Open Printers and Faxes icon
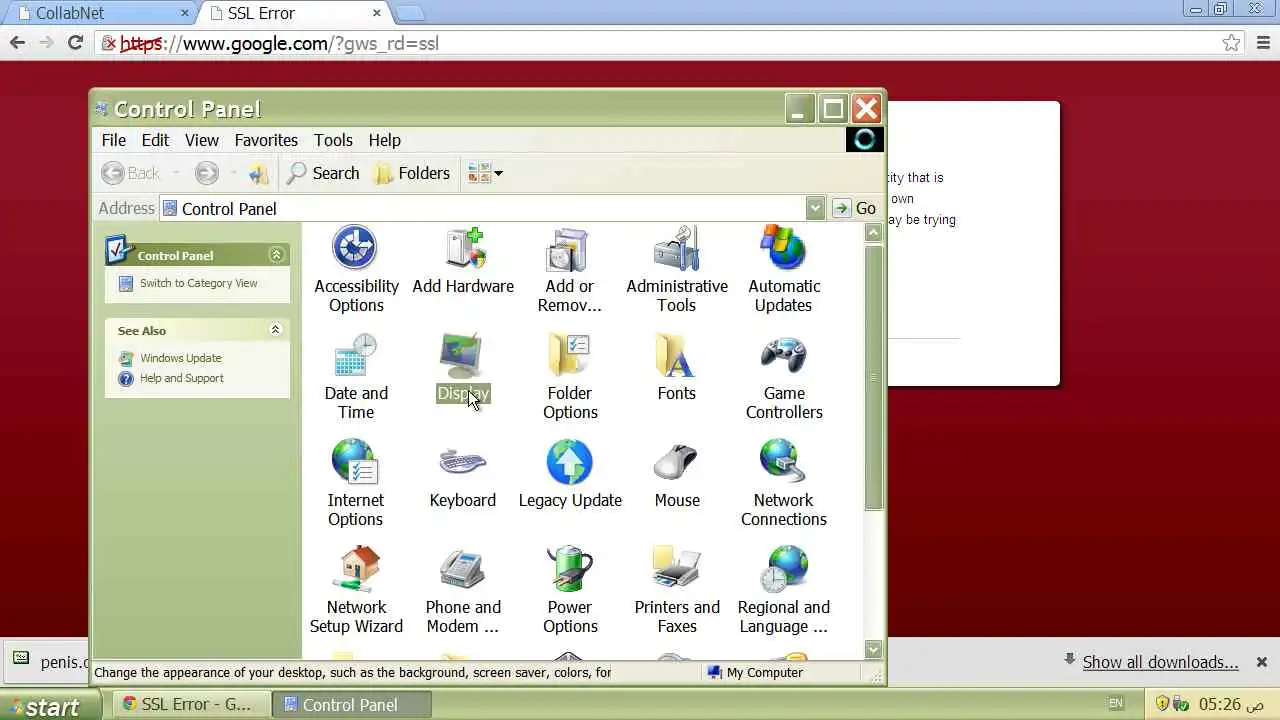The image size is (1280, 720). click(x=677, y=590)
